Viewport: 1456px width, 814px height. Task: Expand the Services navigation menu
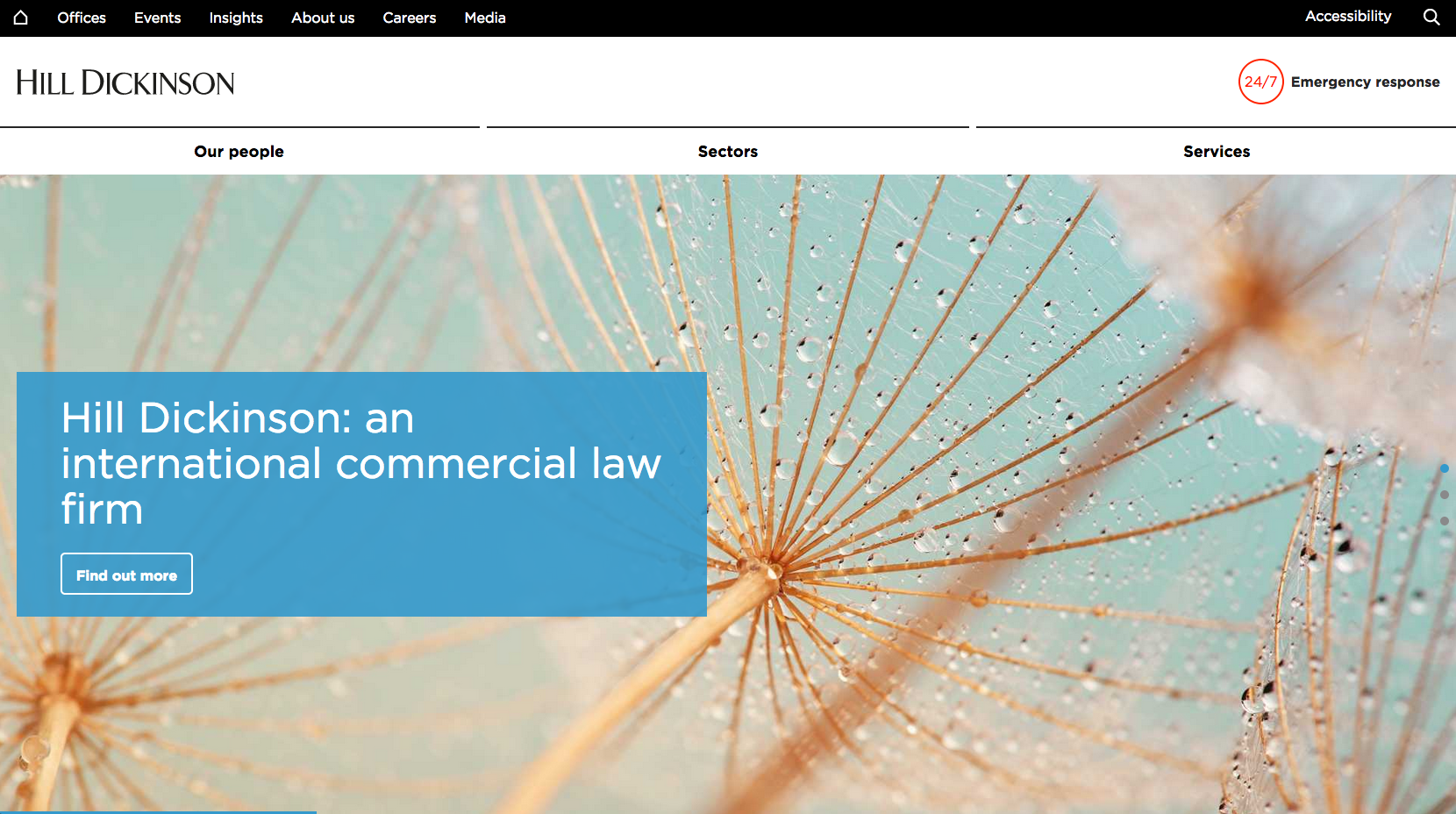1216,152
